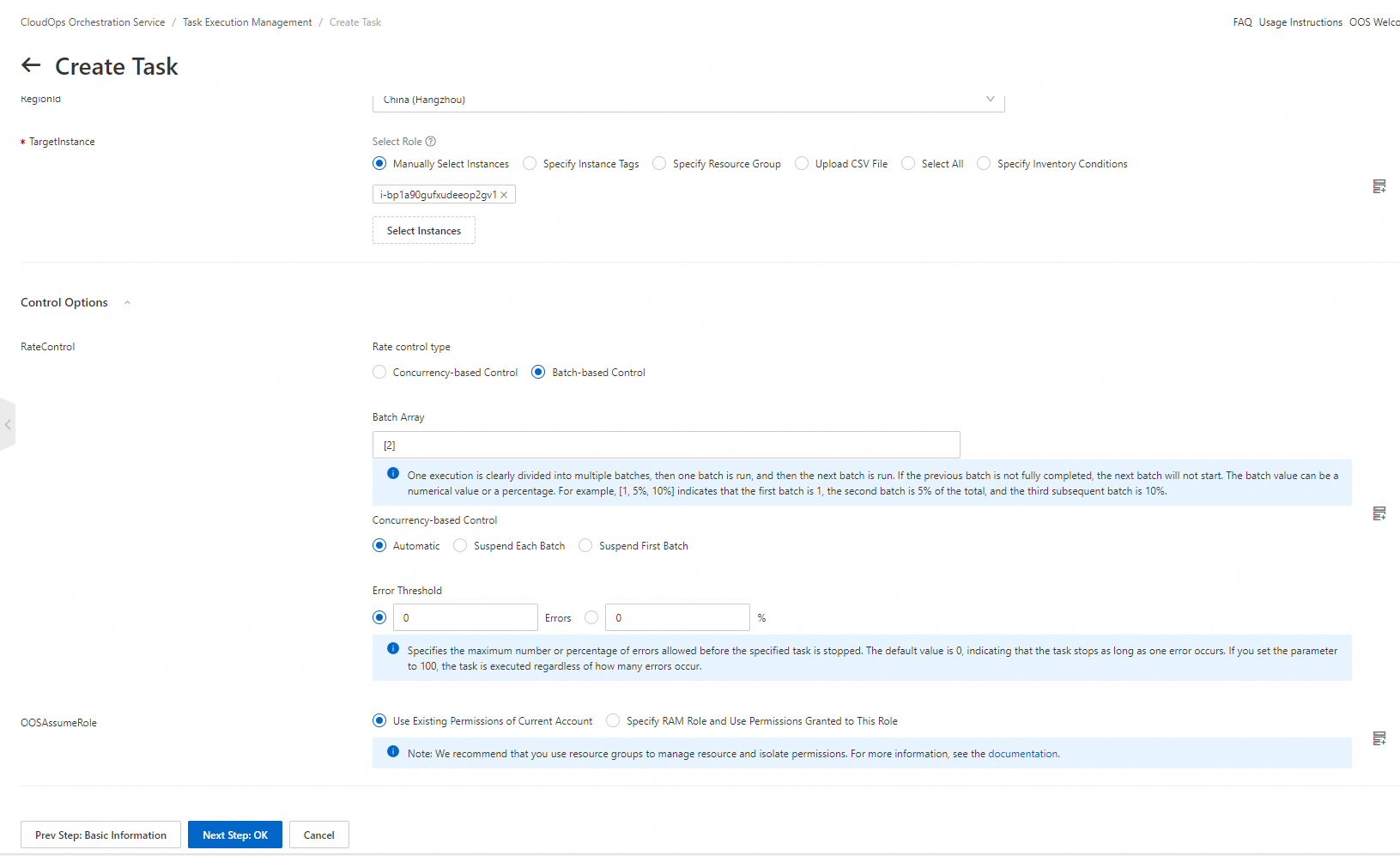
Task: Select the Upload CSV File radio
Action: click(x=802, y=163)
